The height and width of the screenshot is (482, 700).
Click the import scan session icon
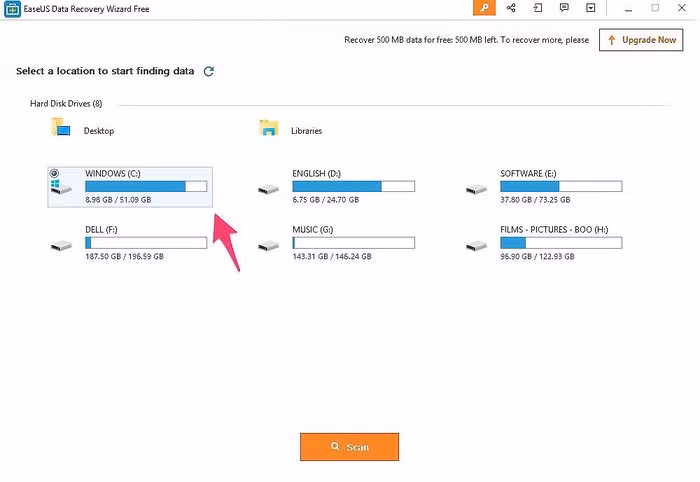538,8
